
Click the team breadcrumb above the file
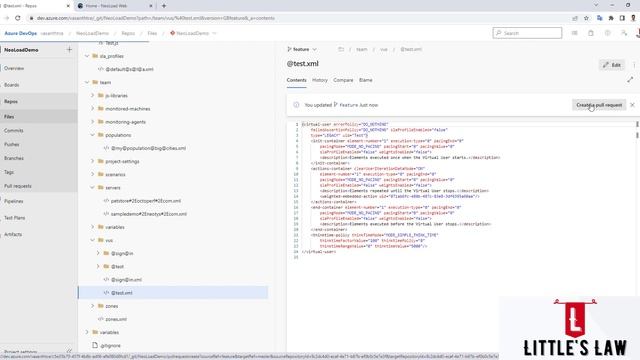(362, 49)
